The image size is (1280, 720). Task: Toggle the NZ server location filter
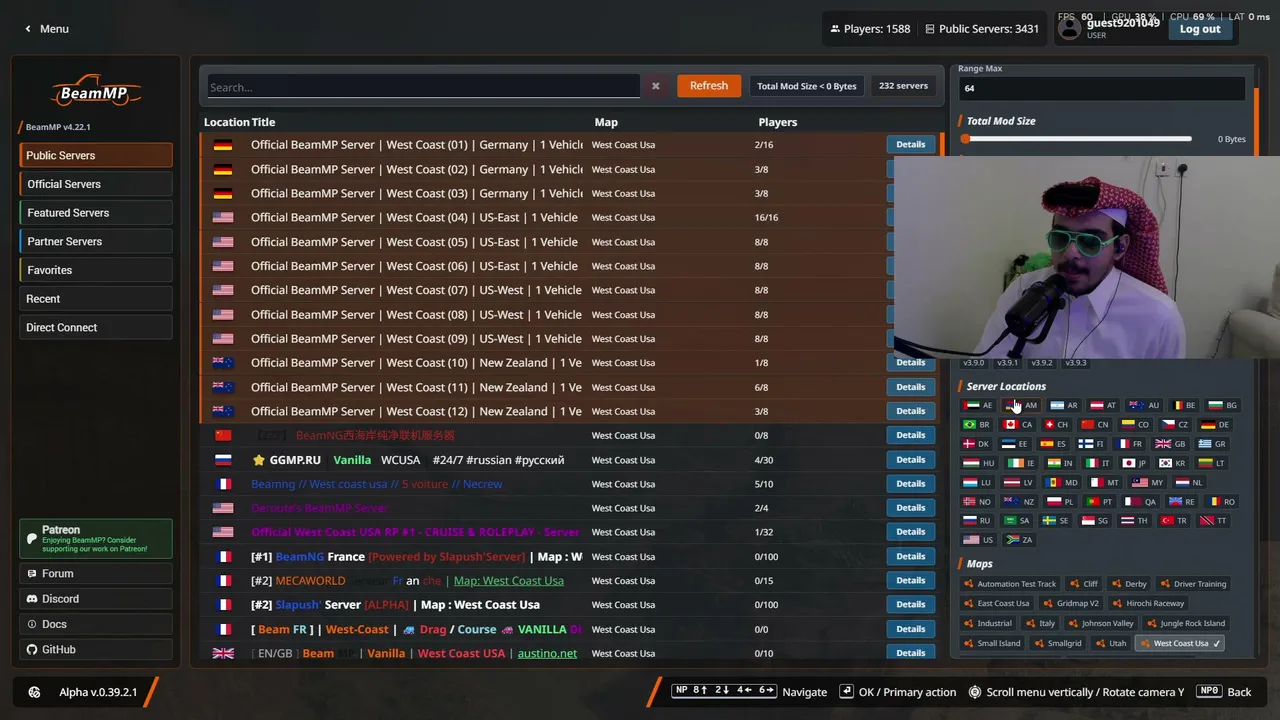(x=1020, y=502)
